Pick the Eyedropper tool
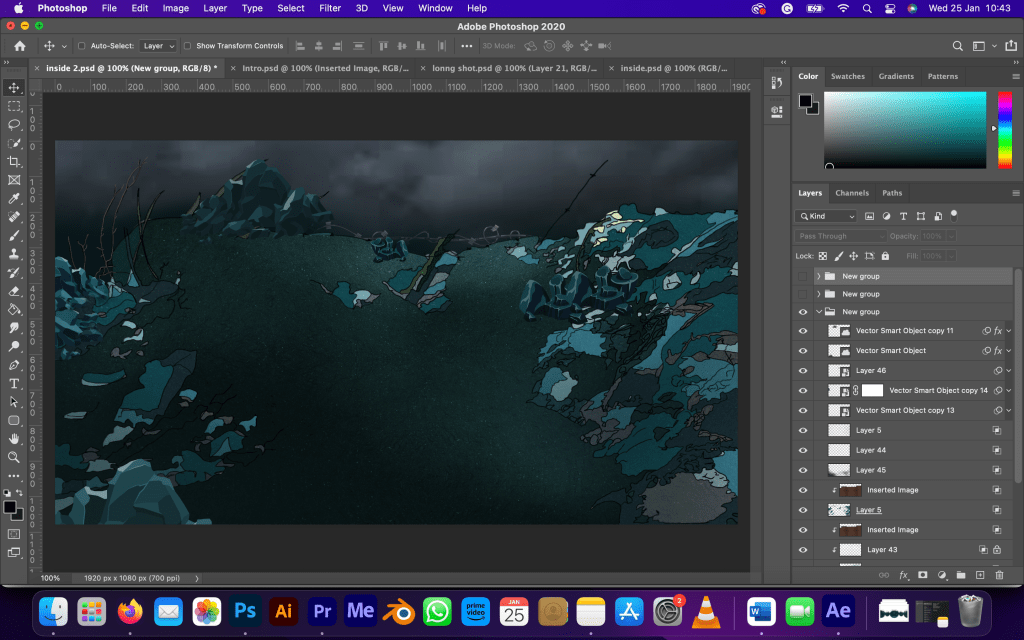Viewport: 1024px width, 640px height. pos(14,199)
